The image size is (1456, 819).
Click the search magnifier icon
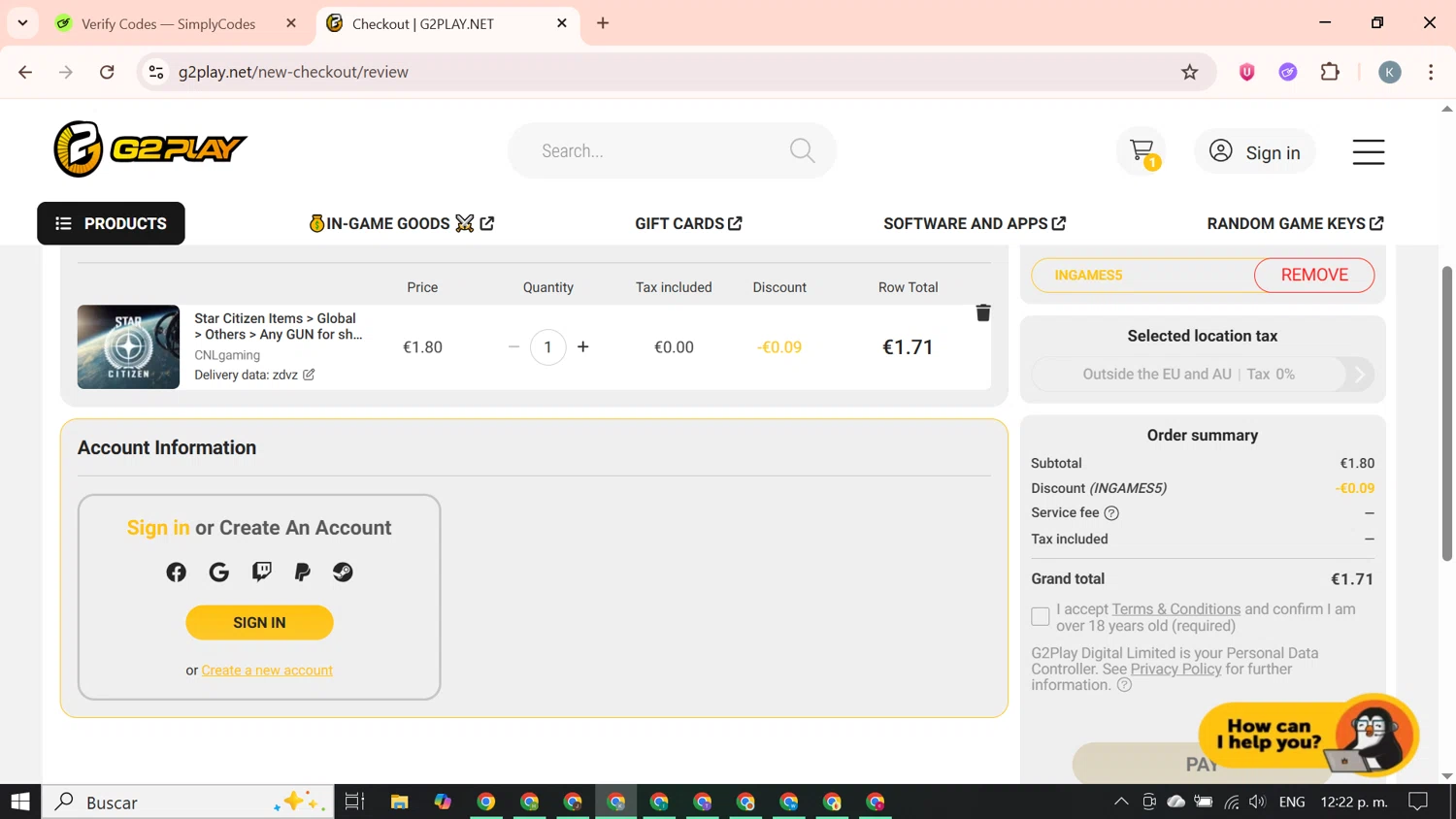click(802, 150)
